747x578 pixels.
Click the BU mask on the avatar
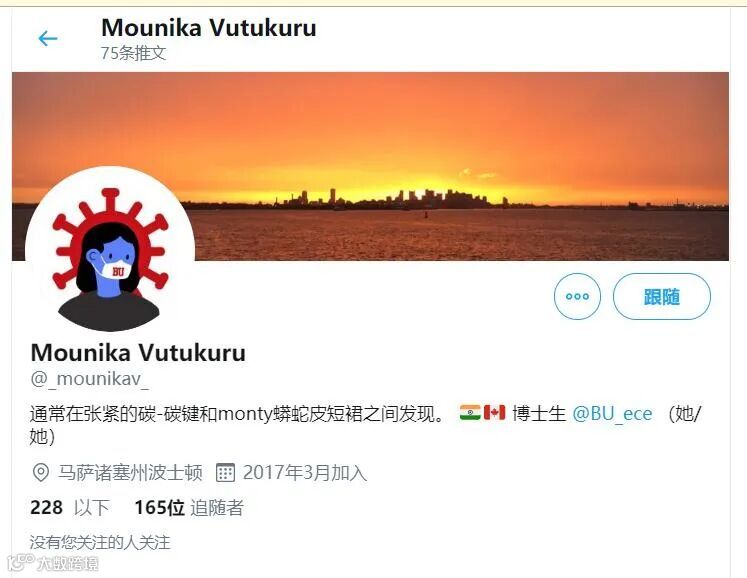pos(116,269)
